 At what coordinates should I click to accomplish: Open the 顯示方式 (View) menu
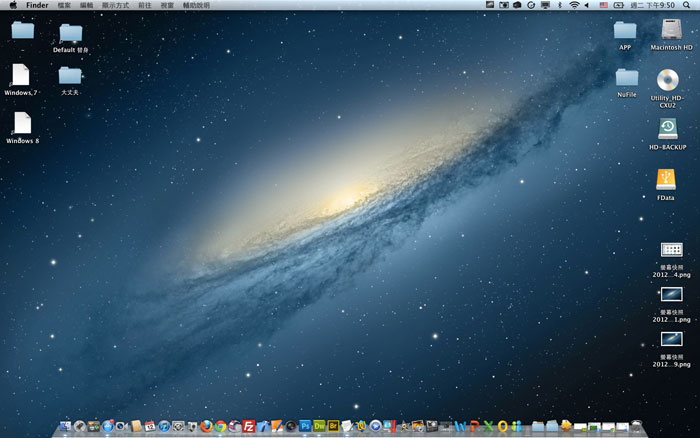[115, 5]
